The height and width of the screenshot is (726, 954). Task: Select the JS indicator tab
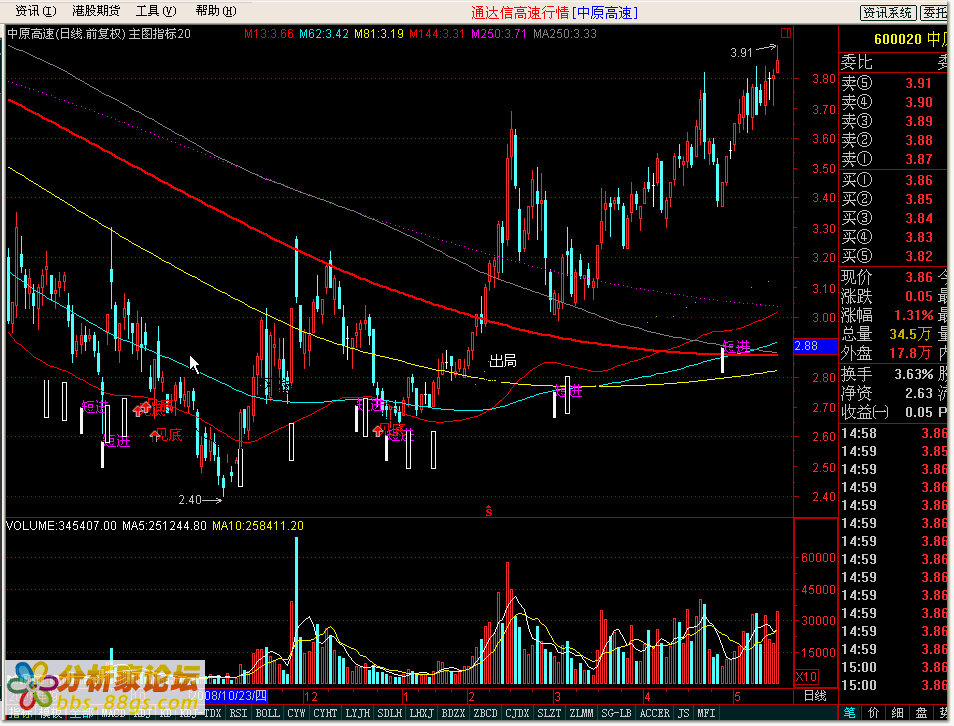pos(684,713)
